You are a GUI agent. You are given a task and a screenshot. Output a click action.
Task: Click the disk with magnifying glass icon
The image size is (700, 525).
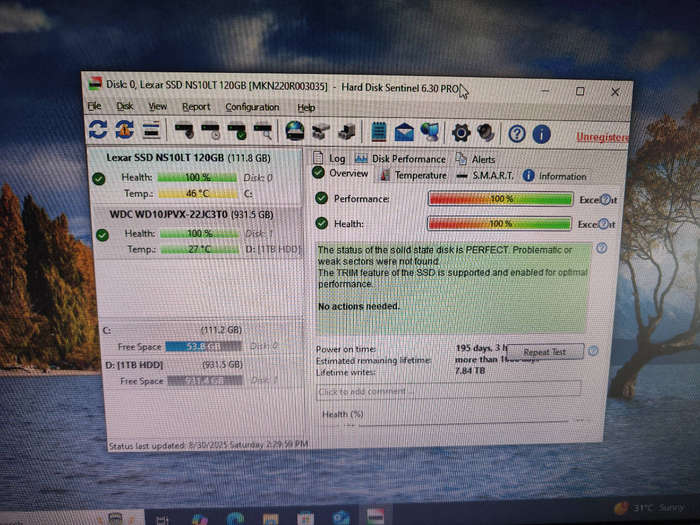coord(263,132)
